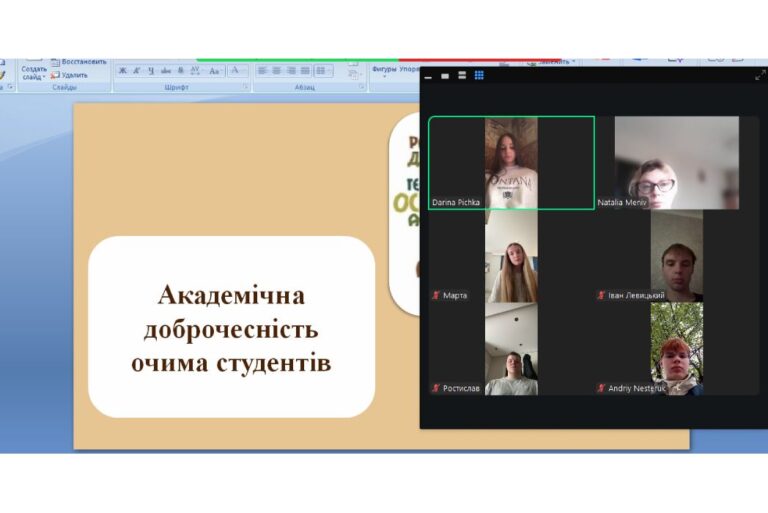Viewport: 768px width, 513px height.
Task: Click the Слайды group label
Action: 65,88
